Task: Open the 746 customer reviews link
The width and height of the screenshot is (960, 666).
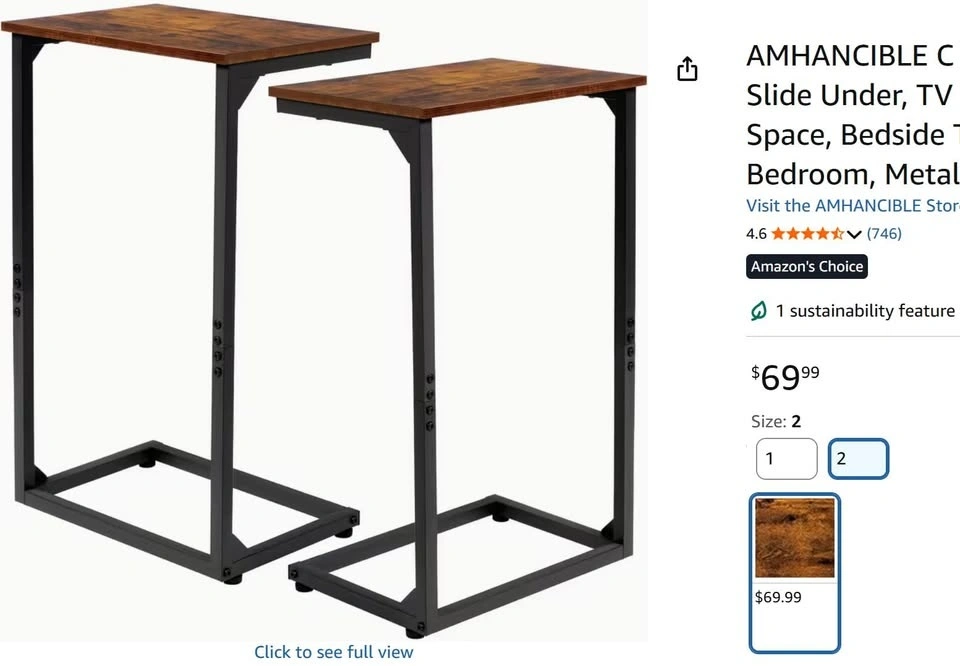Action: tap(884, 234)
